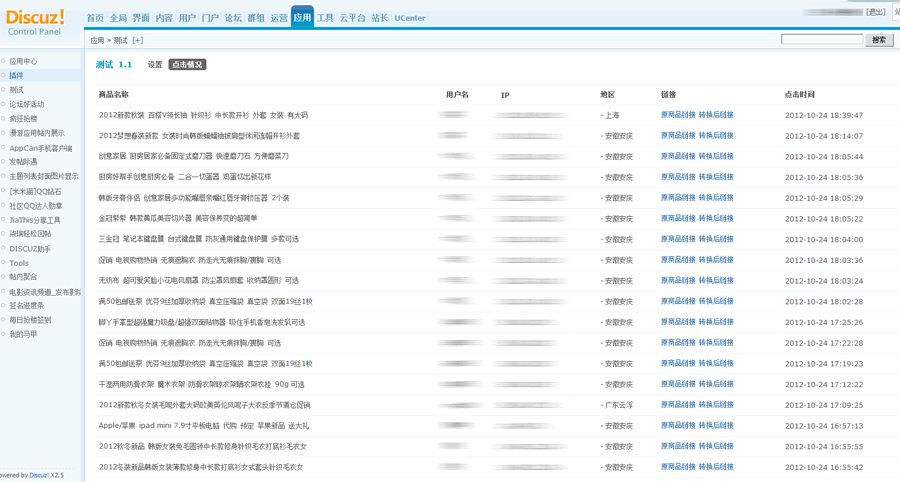Open the UCenter menu item
The height and width of the screenshot is (482, 900).
pos(410,18)
